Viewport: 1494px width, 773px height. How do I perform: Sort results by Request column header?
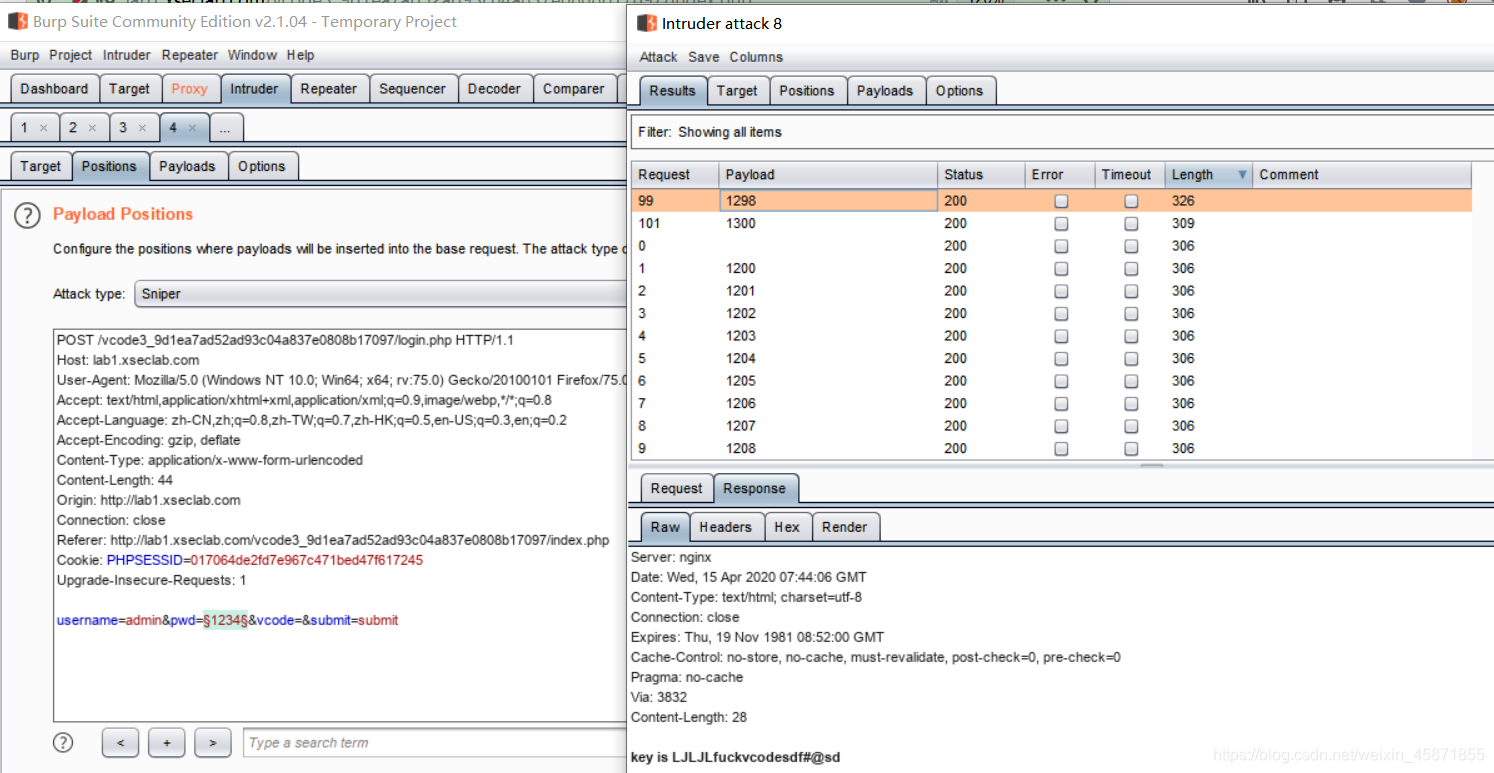pos(675,175)
